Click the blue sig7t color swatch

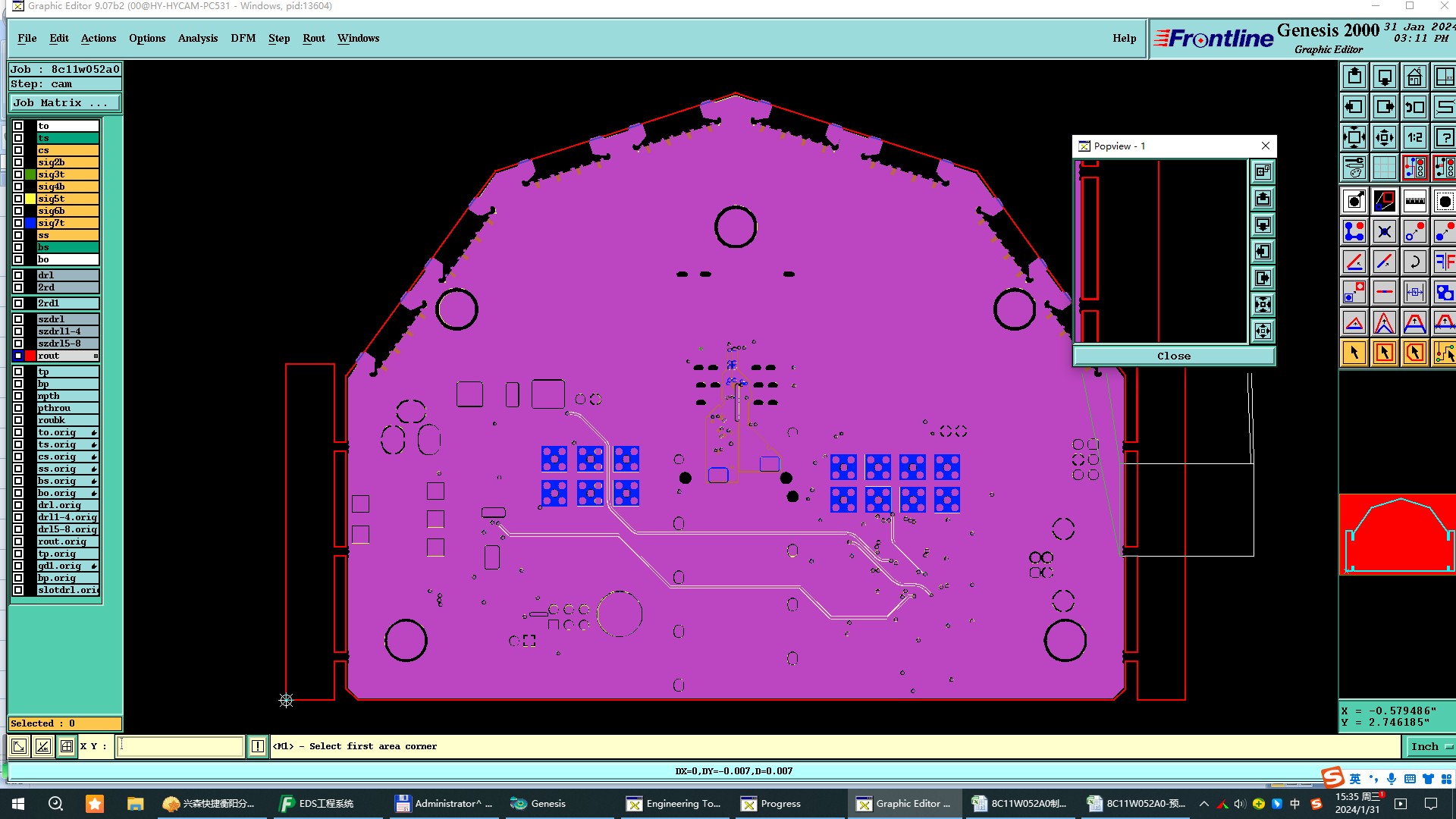30,223
